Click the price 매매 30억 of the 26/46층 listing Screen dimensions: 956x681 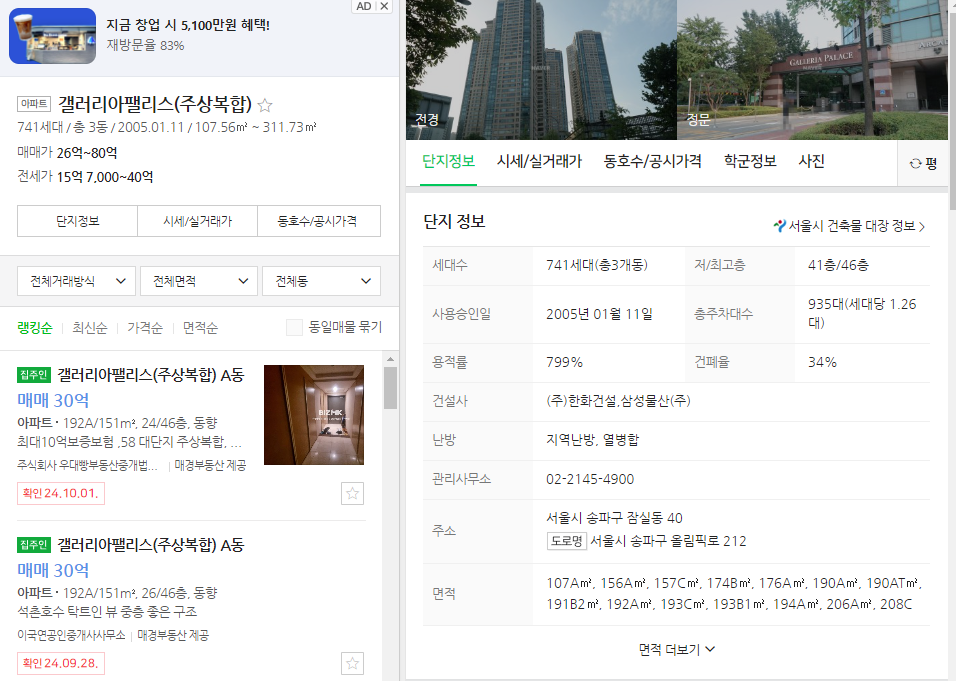tap(53, 571)
